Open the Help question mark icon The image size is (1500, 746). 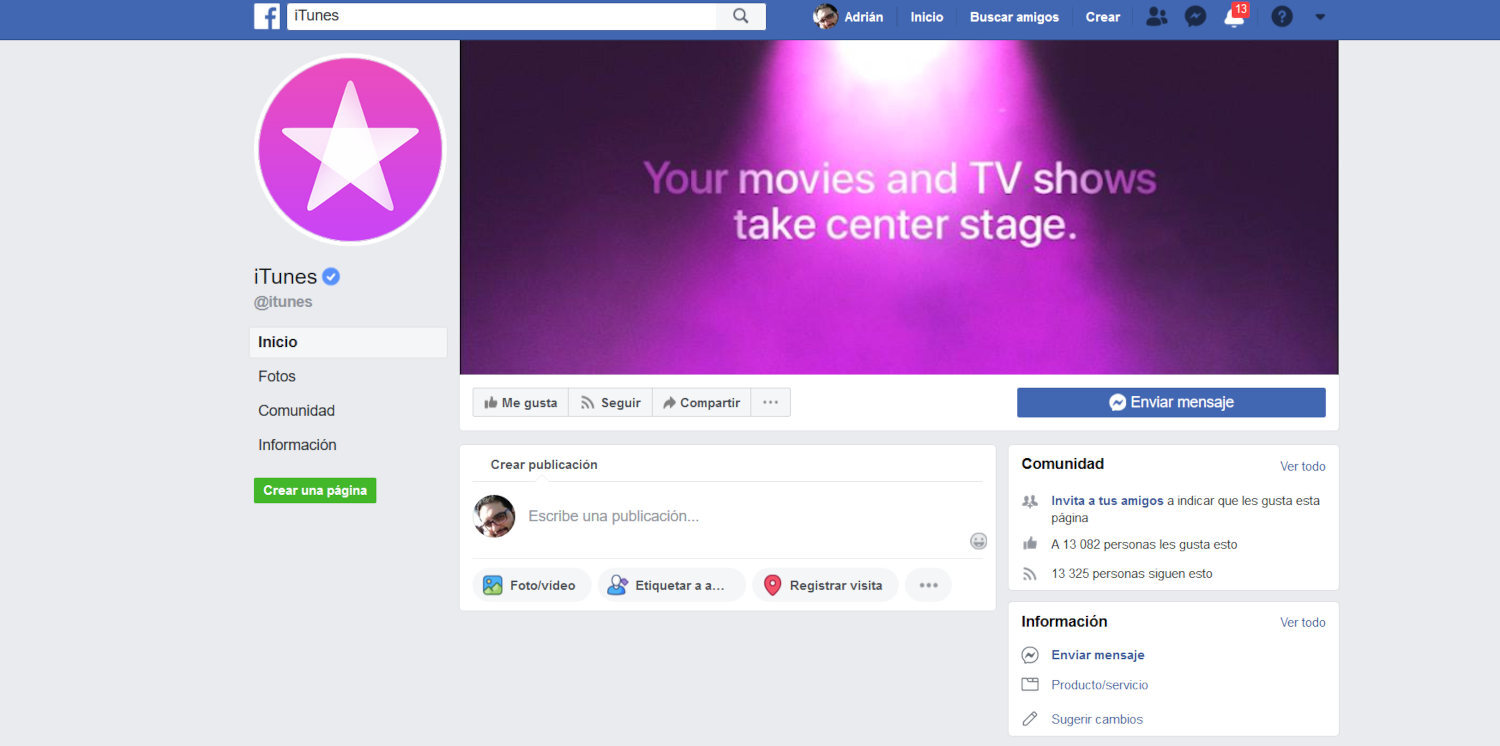1281,16
